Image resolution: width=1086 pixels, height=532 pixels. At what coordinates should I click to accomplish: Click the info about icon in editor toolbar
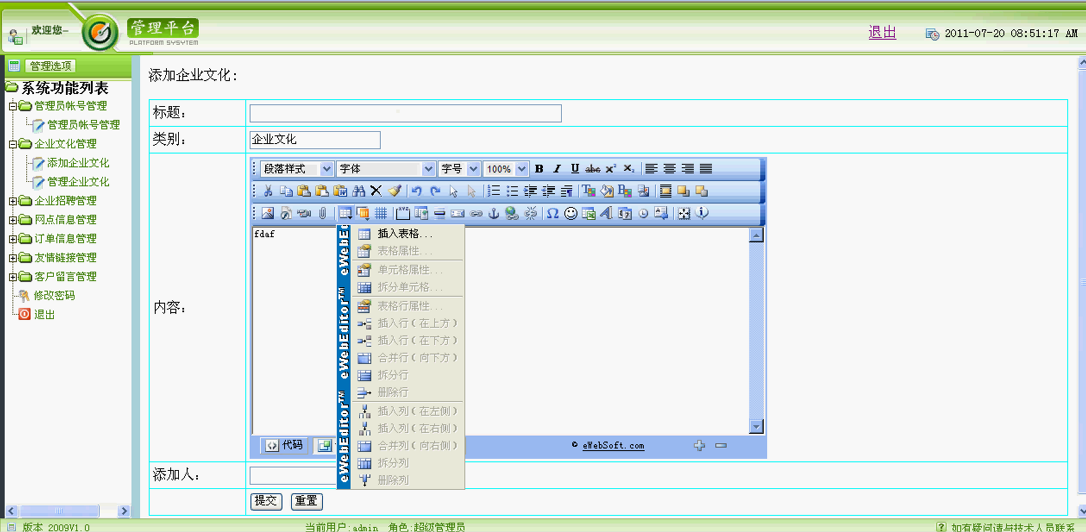coord(702,213)
